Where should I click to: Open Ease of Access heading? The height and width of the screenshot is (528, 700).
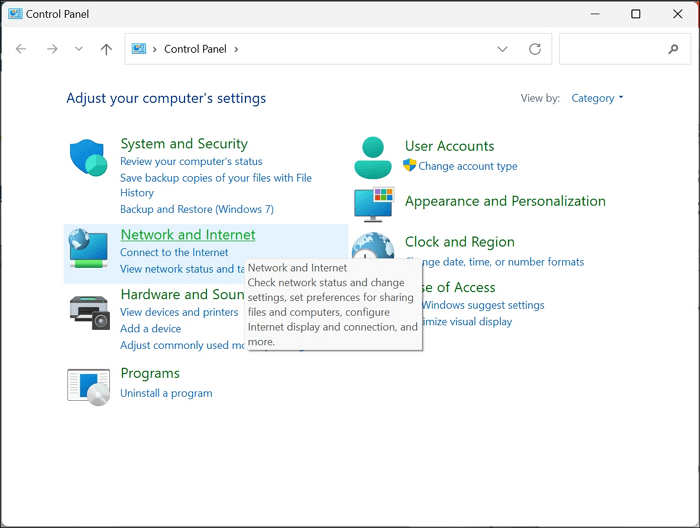(x=459, y=287)
